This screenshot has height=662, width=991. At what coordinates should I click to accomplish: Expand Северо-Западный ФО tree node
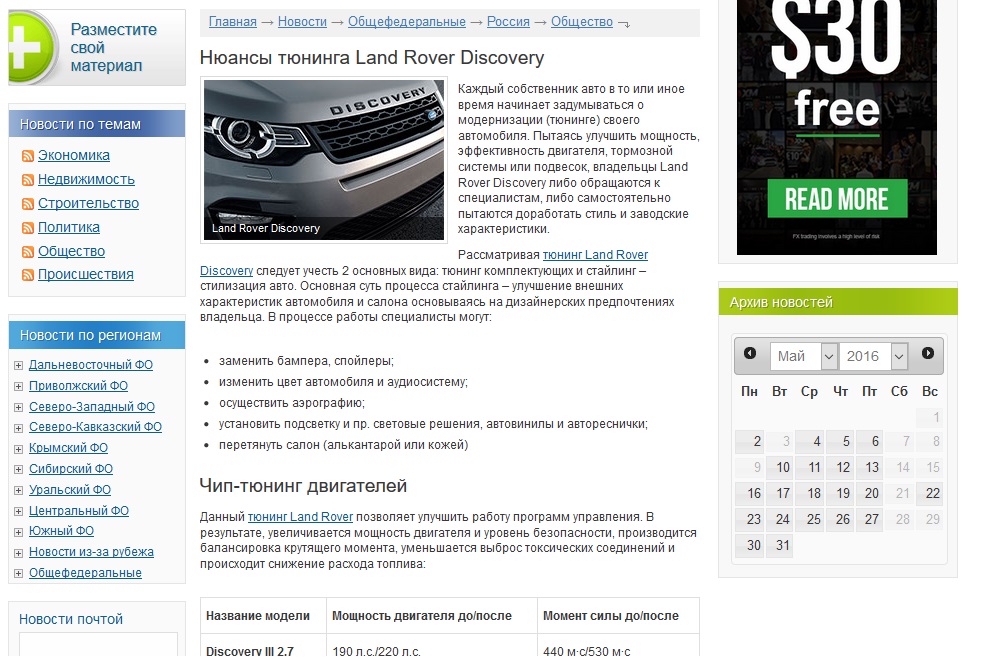click(x=18, y=407)
